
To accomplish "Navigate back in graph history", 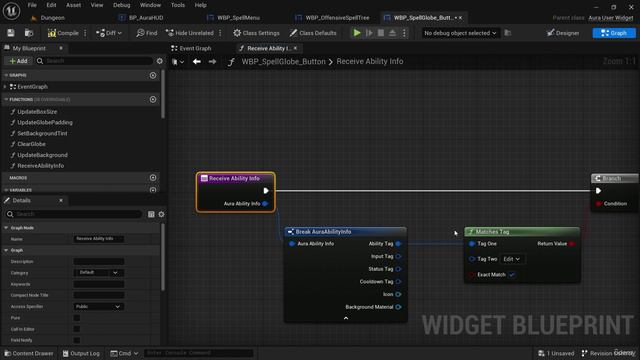I will pyautogui.click(x=197, y=62).
